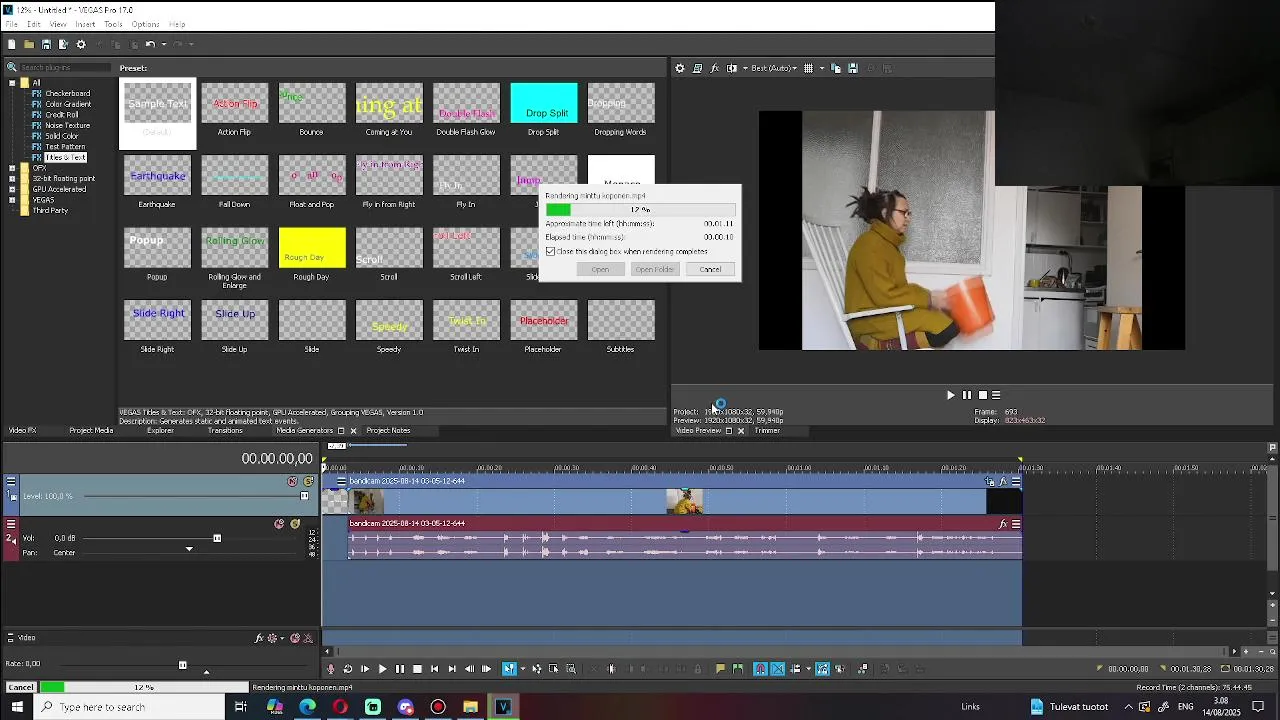Stop the video preview
The width and height of the screenshot is (1280, 720).
982,396
